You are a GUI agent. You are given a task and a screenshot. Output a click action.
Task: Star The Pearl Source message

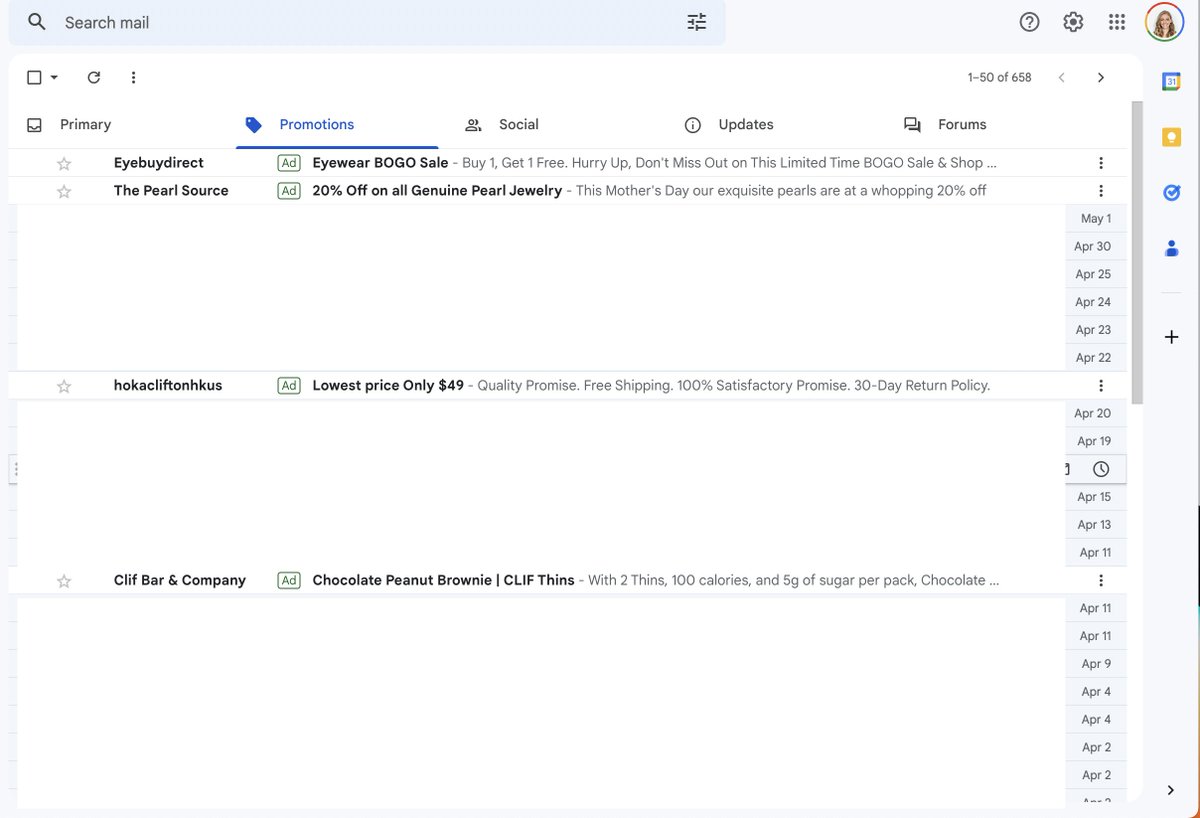click(64, 191)
